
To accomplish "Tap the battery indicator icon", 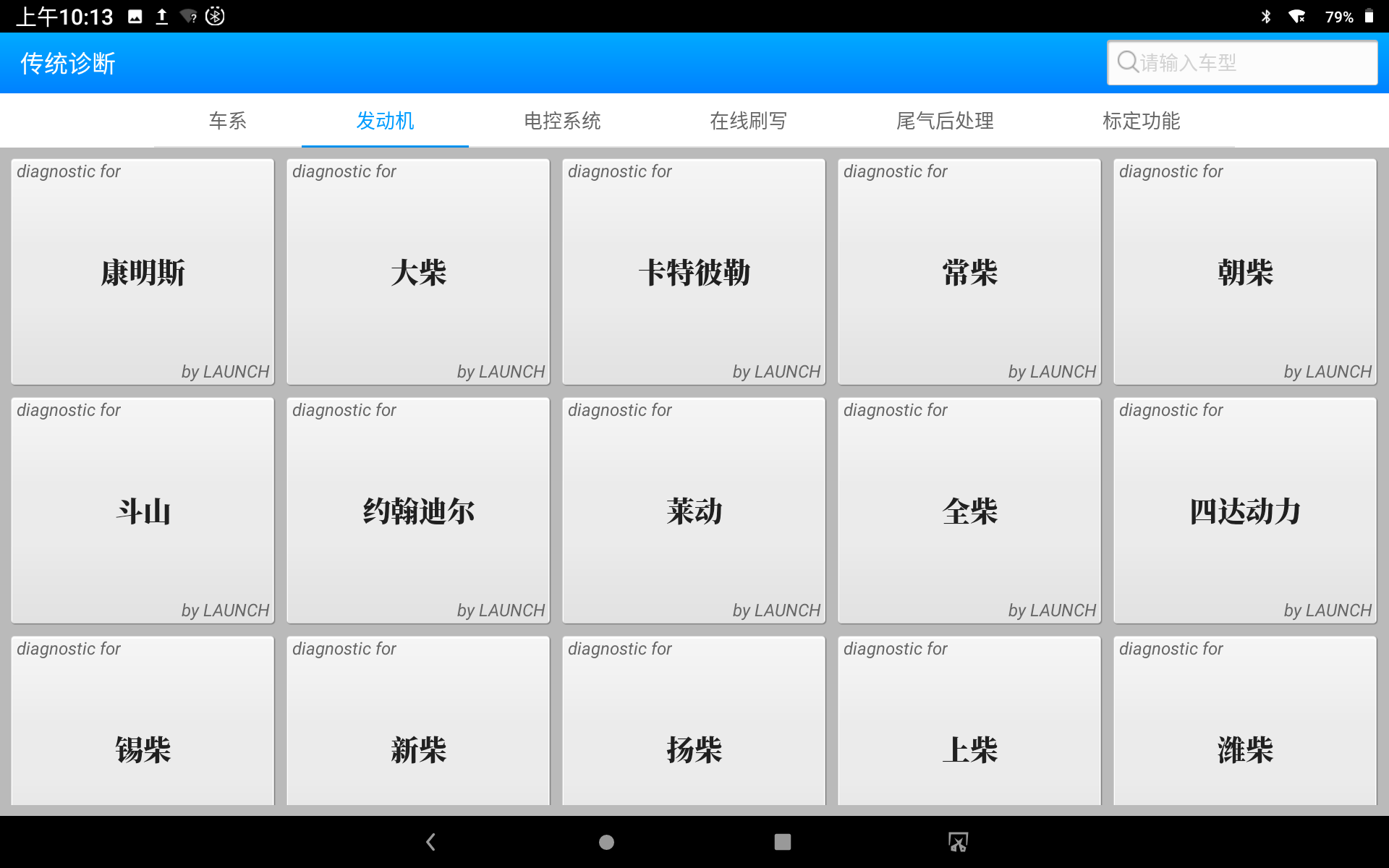I will click(1369, 16).
